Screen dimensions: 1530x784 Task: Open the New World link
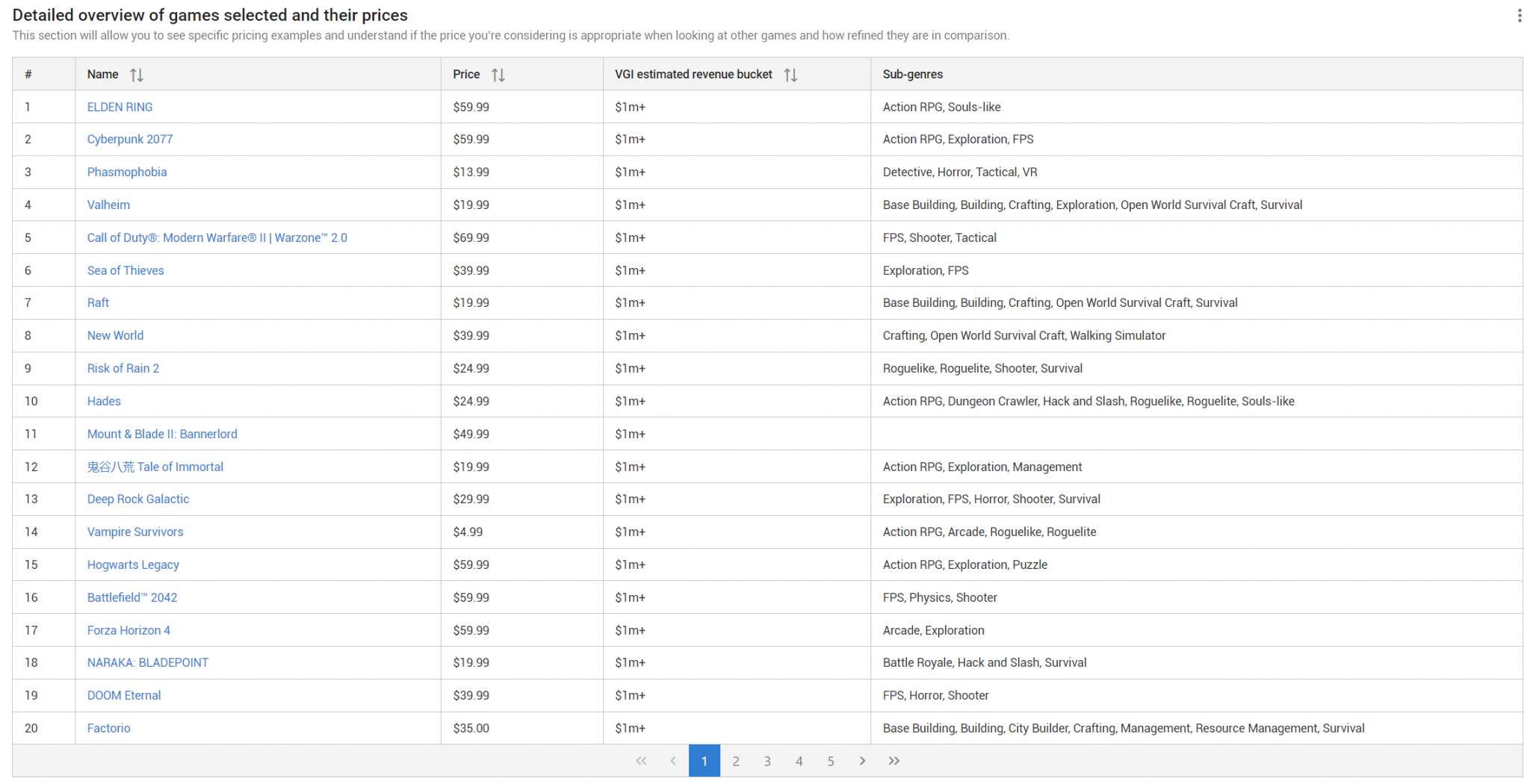click(115, 336)
